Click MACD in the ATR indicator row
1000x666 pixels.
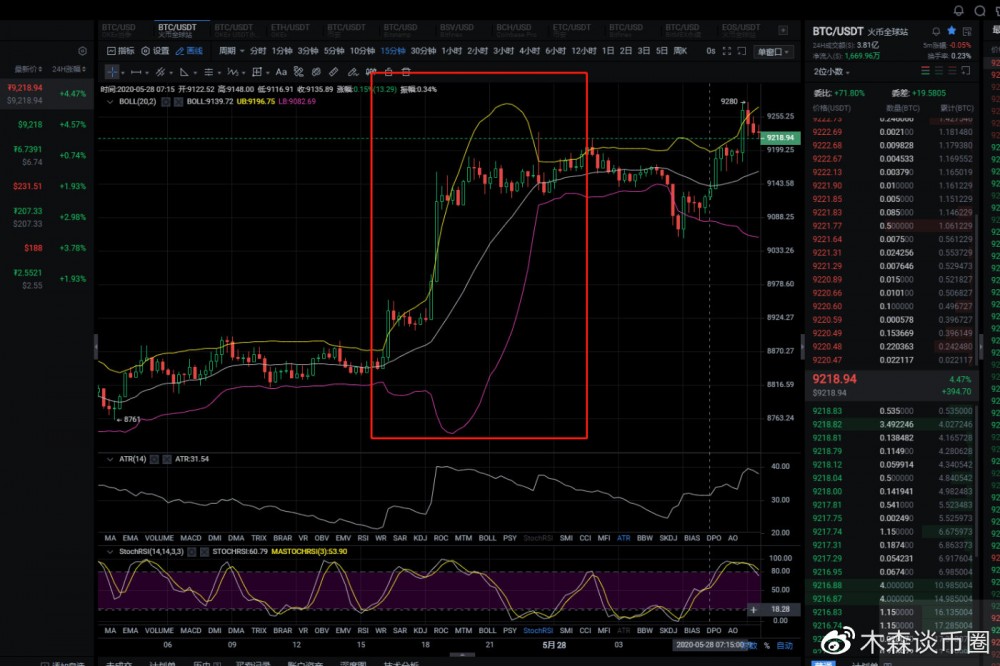point(190,537)
